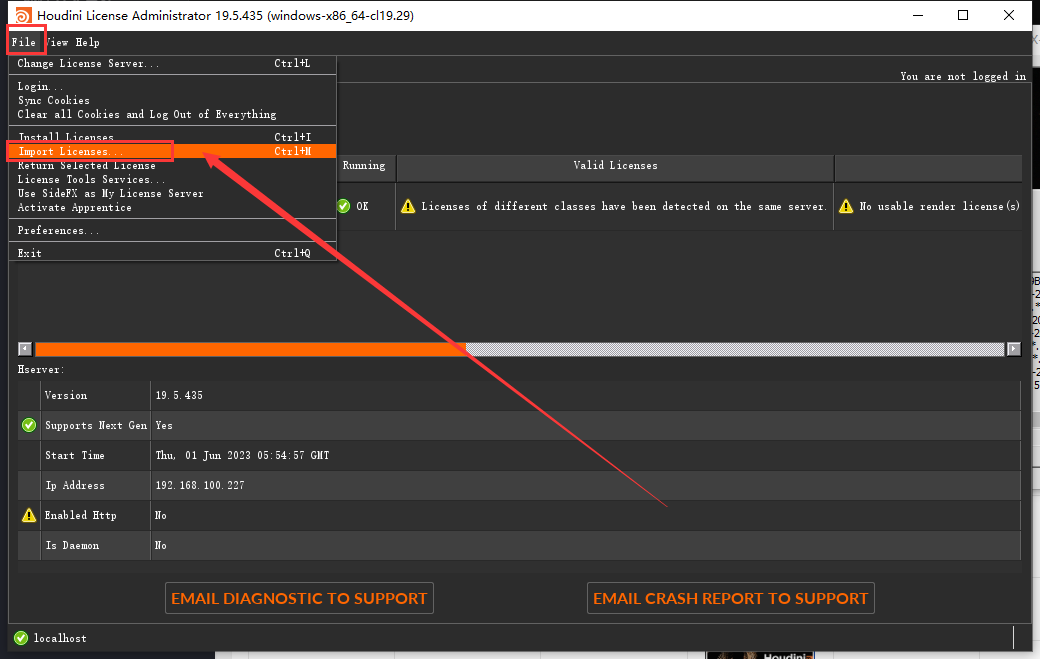Open the Help menu
This screenshot has height=659, width=1040.
pos(87,42)
